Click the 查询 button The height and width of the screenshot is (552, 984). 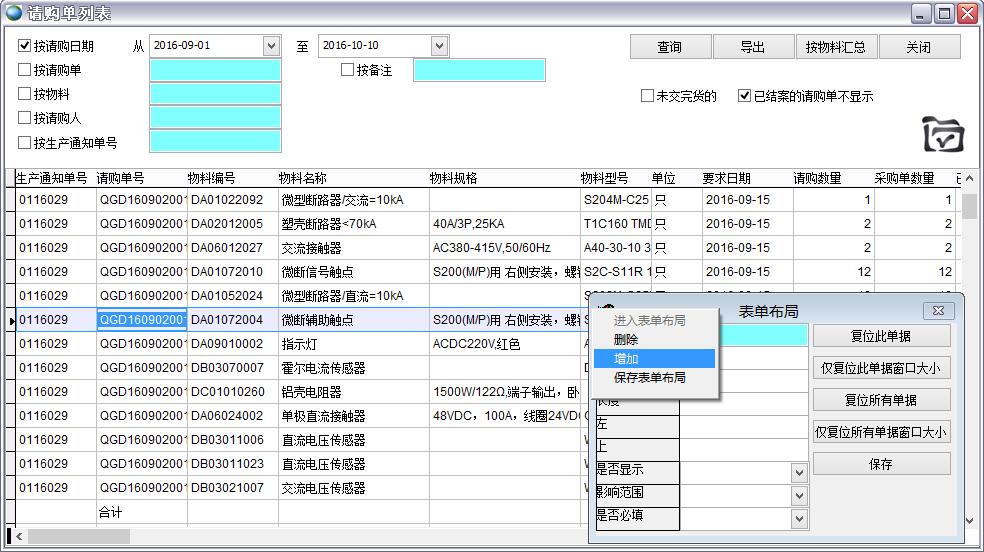click(x=669, y=47)
